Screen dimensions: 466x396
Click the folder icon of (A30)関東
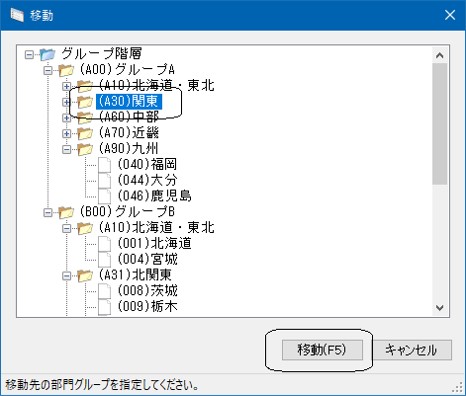coord(85,102)
